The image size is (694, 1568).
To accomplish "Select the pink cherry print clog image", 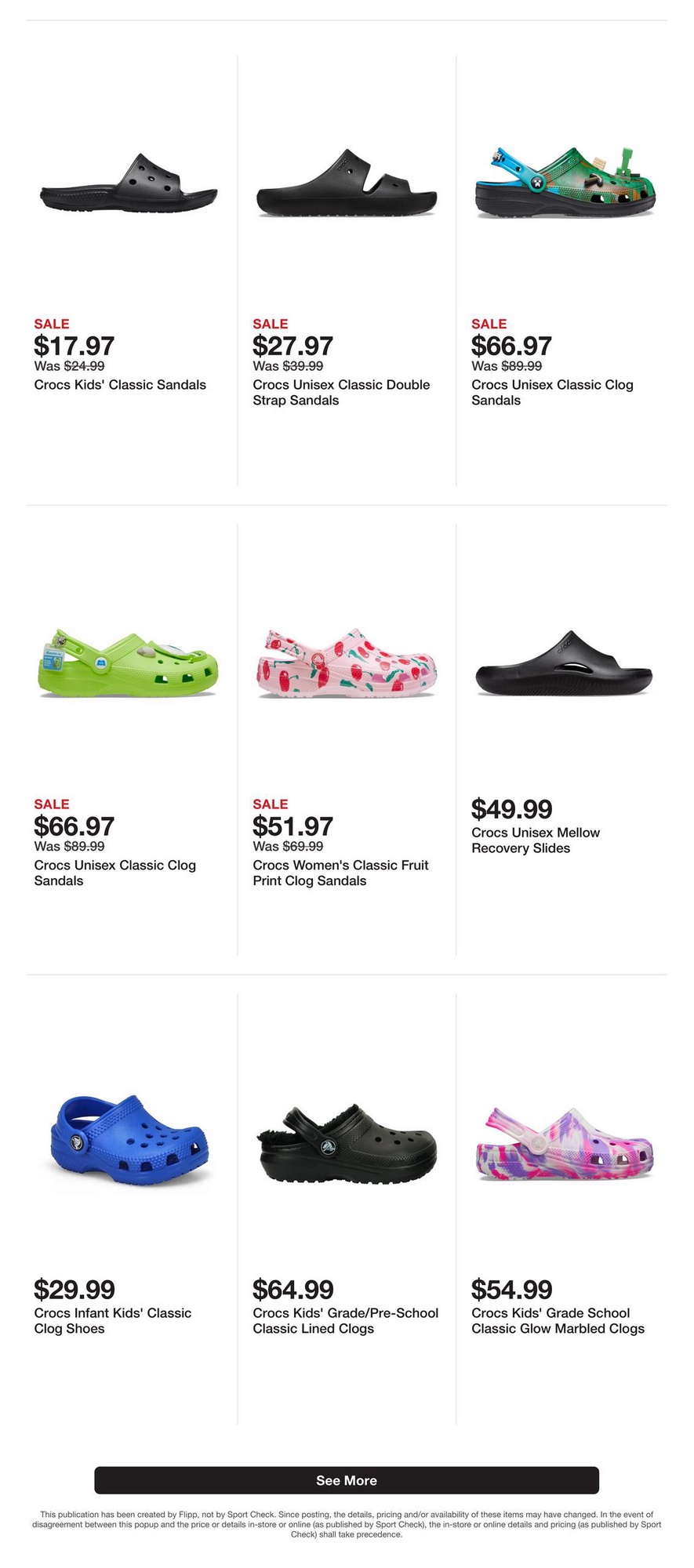I will pyautogui.click(x=347, y=663).
